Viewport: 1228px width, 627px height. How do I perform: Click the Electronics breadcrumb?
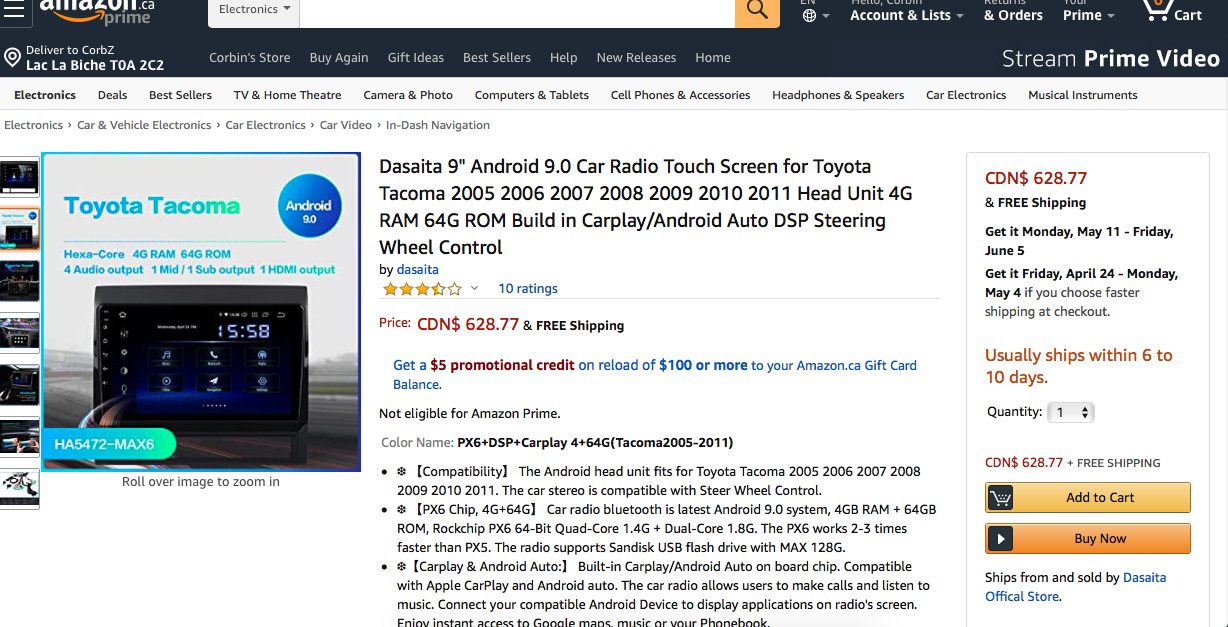click(33, 125)
